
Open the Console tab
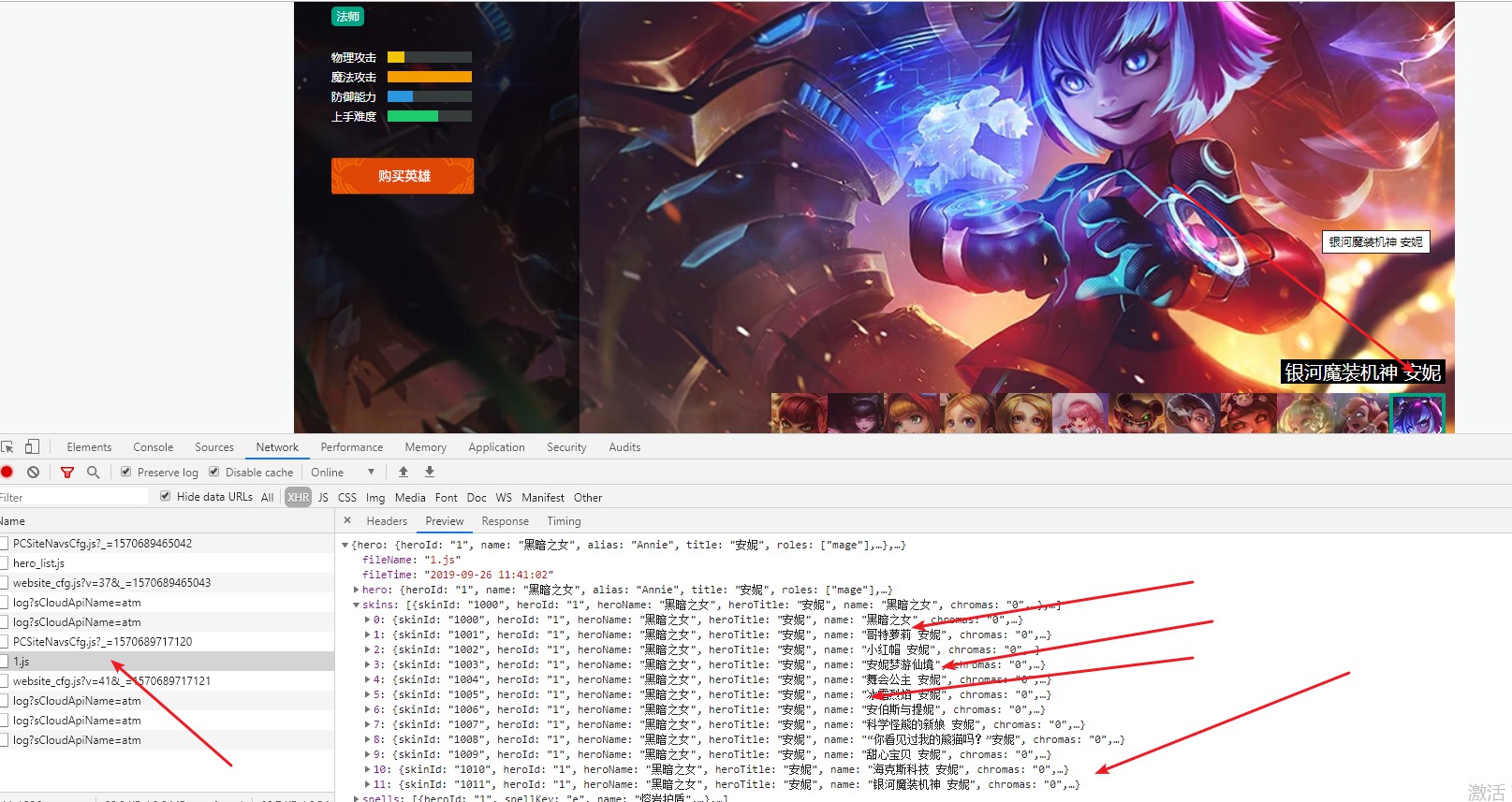click(154, 447)
